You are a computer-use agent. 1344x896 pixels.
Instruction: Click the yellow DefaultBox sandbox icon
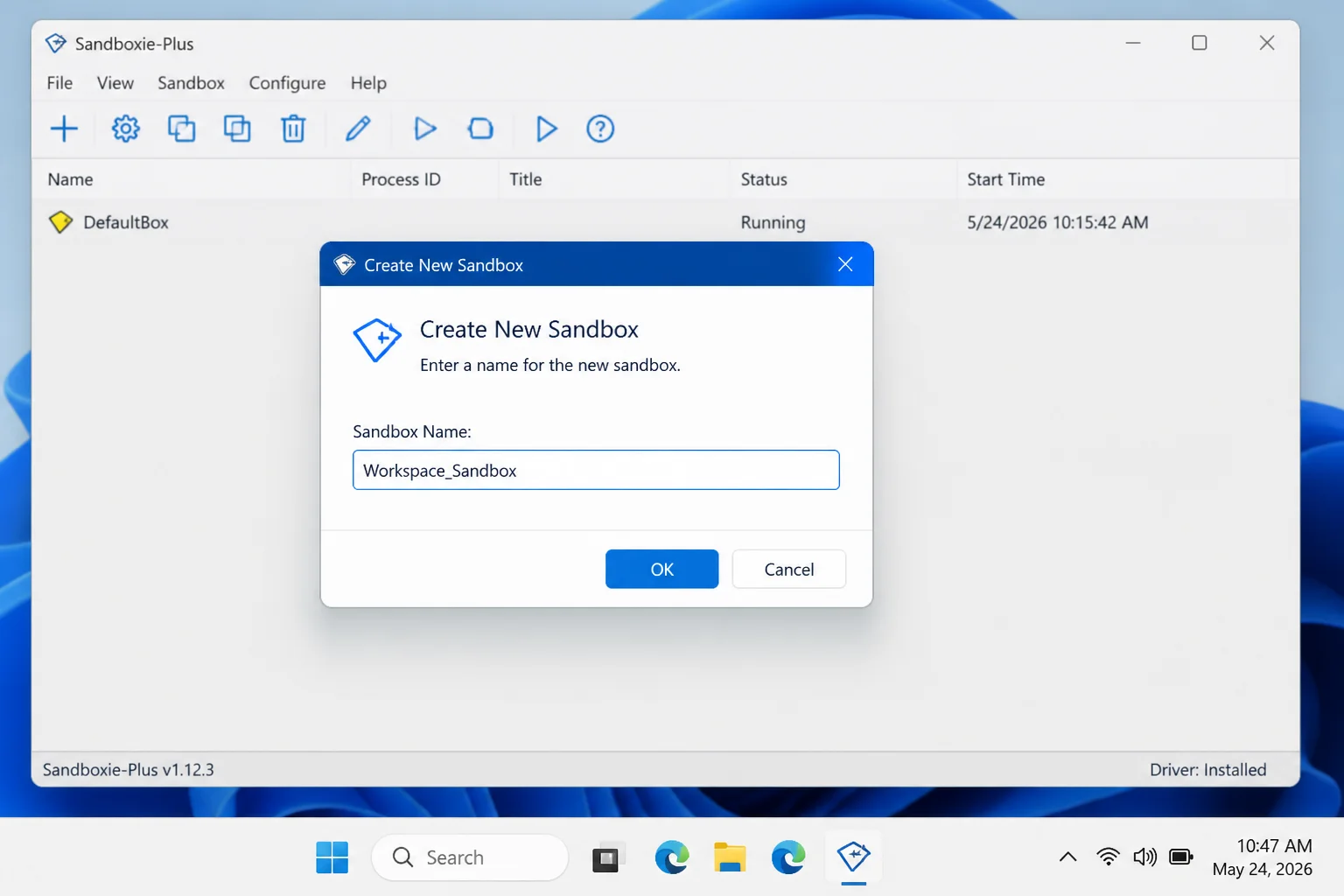coord(60,222)
